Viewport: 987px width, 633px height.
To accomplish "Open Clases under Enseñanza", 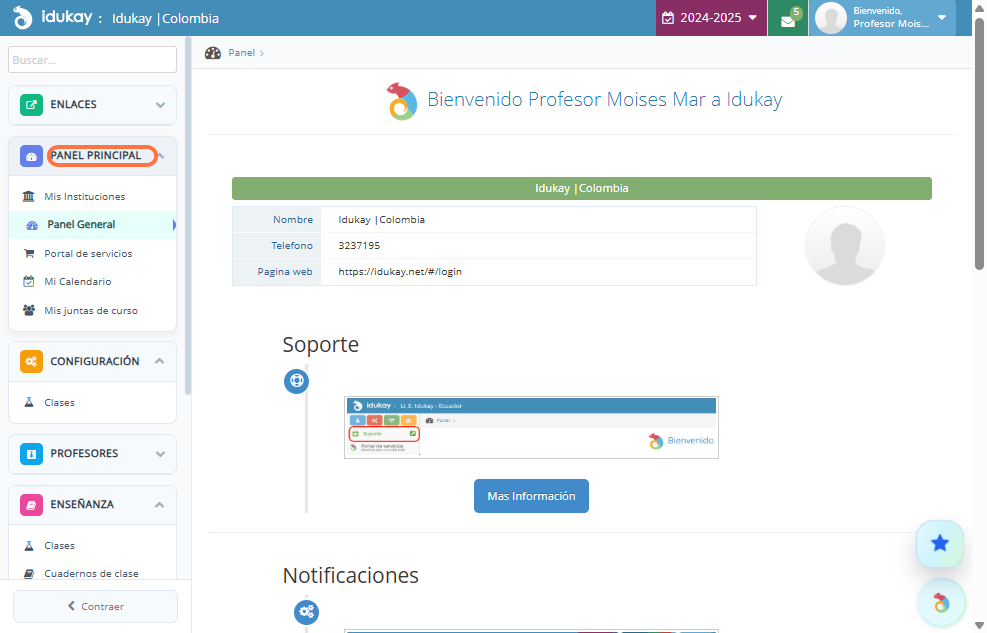I will 93,546.
